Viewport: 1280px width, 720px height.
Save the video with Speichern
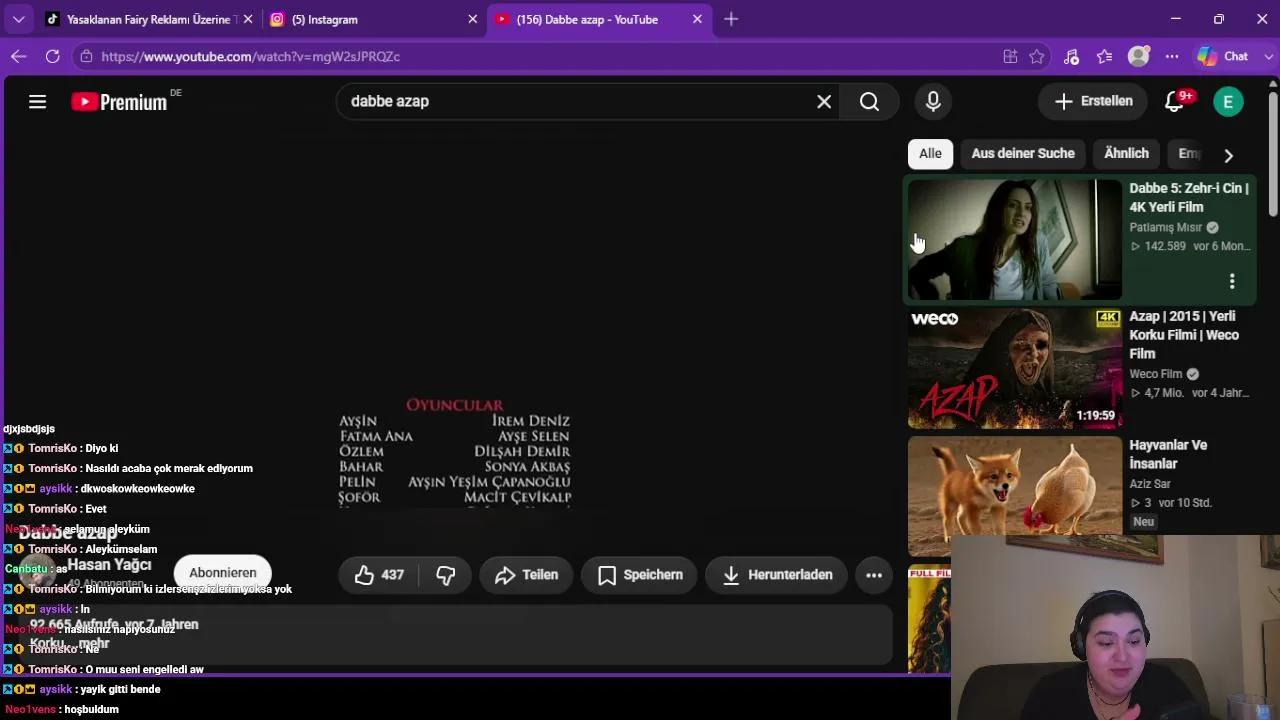(x=639, y=575)
